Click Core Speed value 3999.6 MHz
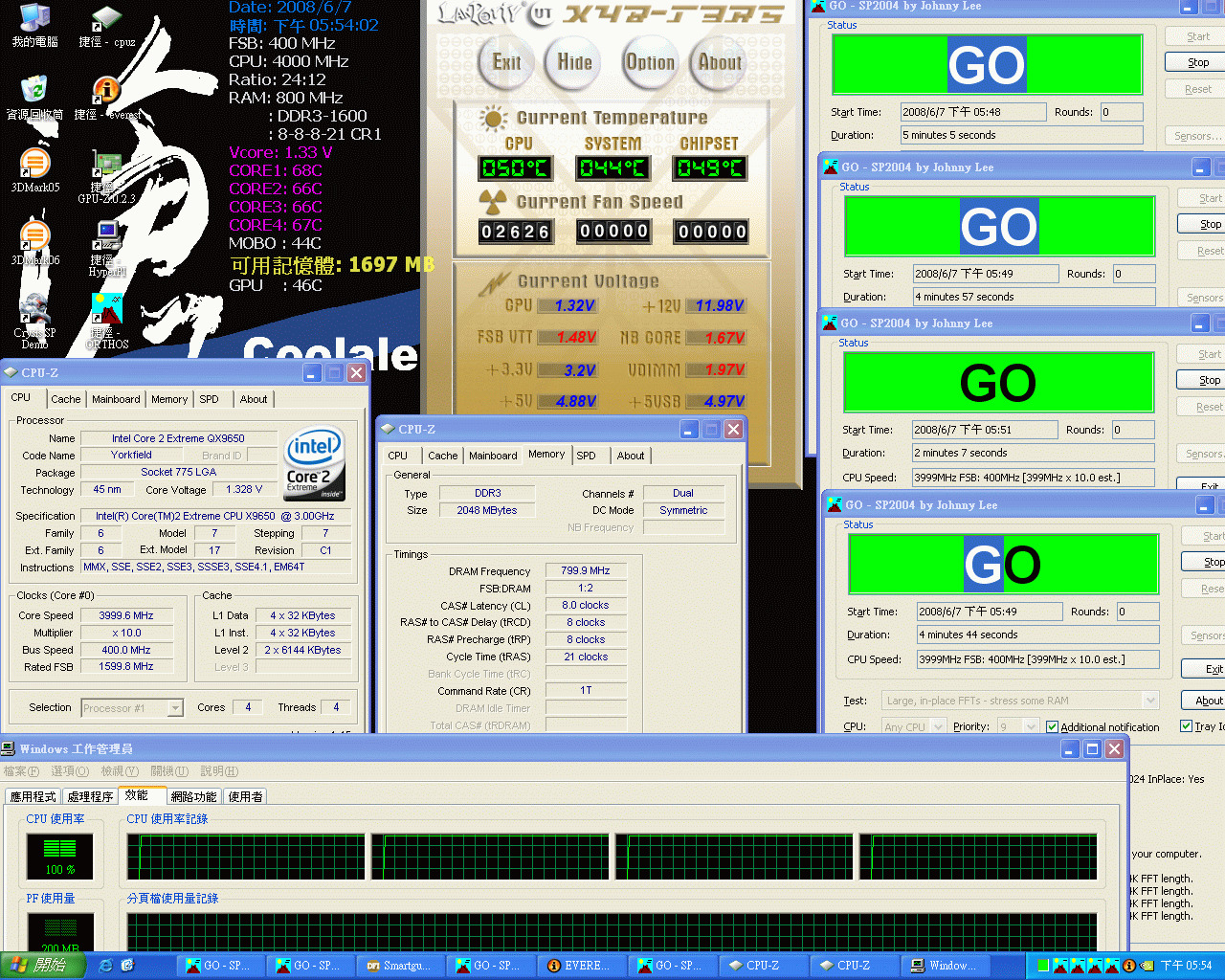The height and width of the screenshot is (980, 1225). pyautogui.click(x=126, y=615)
